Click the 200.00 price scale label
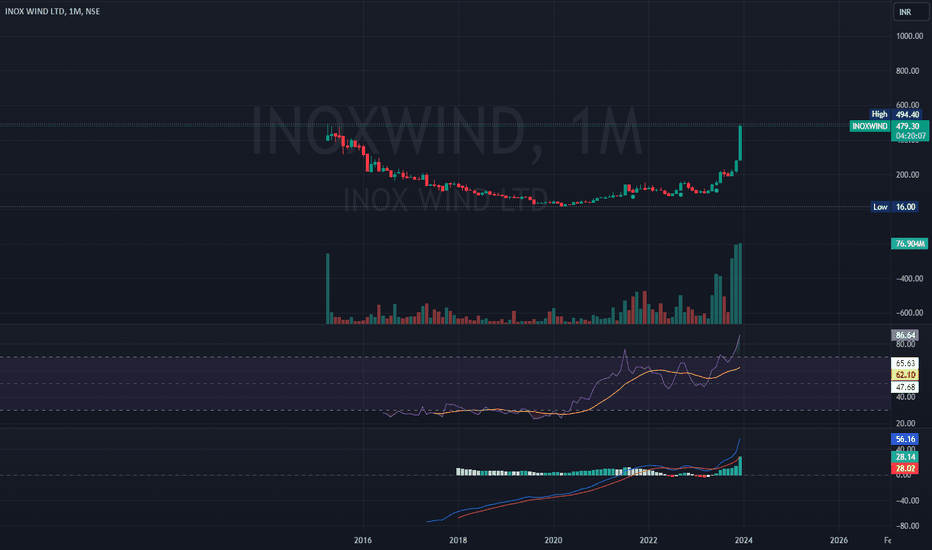 point(908,175)
